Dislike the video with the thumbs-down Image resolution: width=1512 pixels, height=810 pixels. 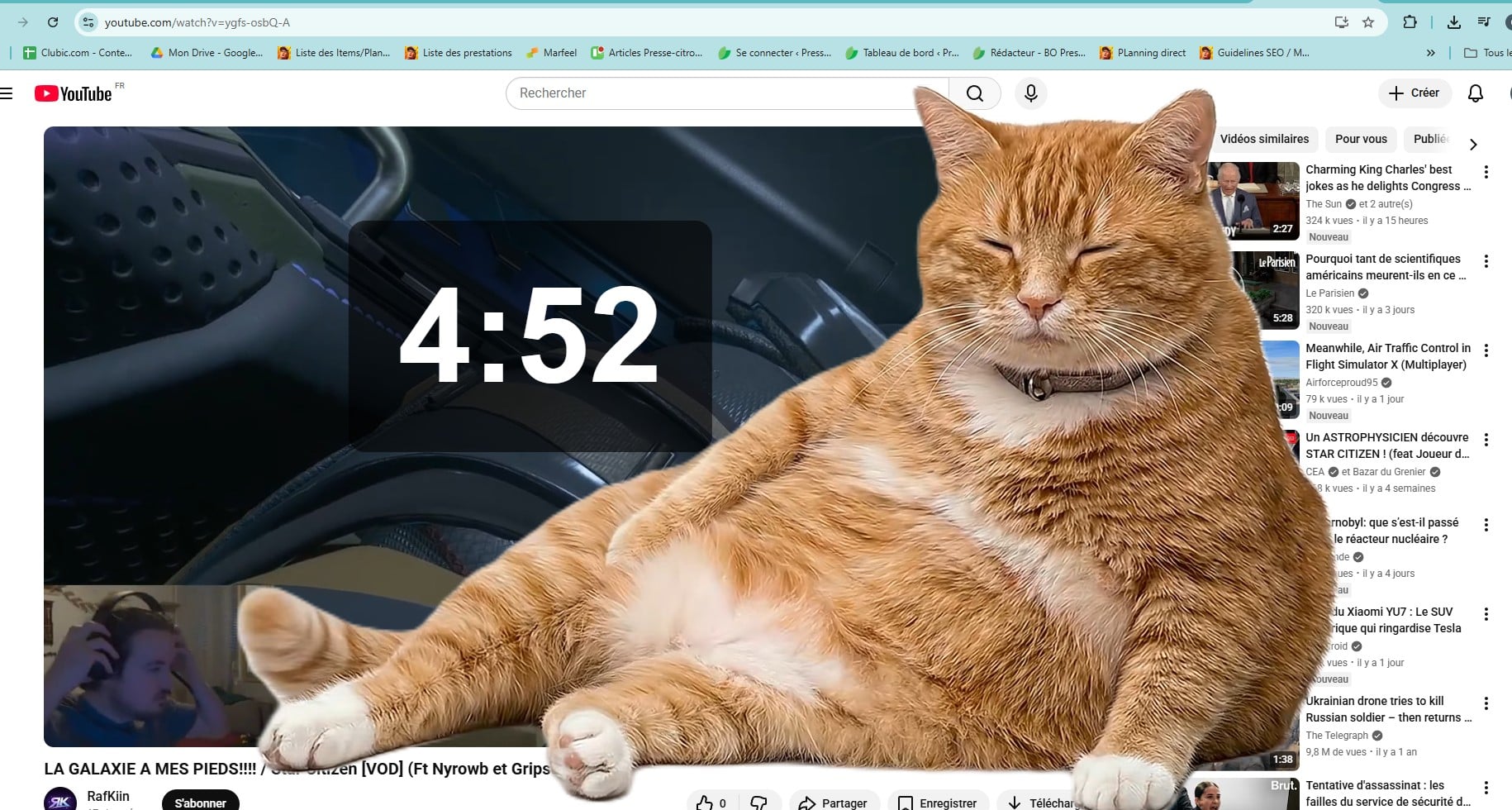point(758,801)
